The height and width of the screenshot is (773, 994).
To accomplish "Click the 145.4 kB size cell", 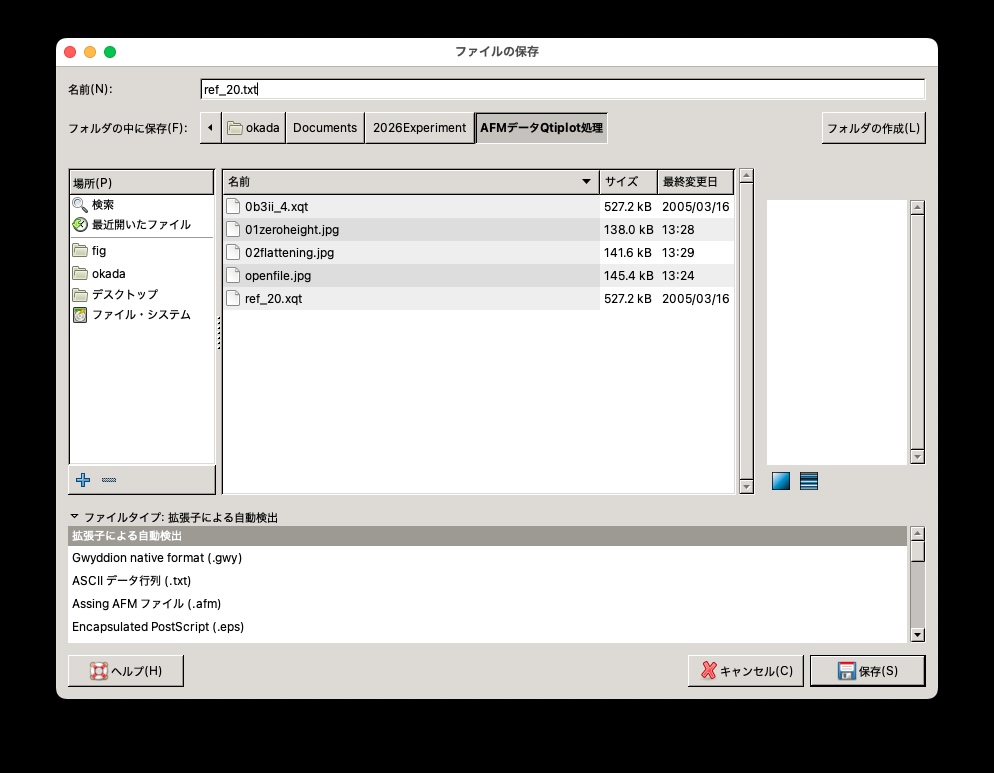I will tap(628, 275).
